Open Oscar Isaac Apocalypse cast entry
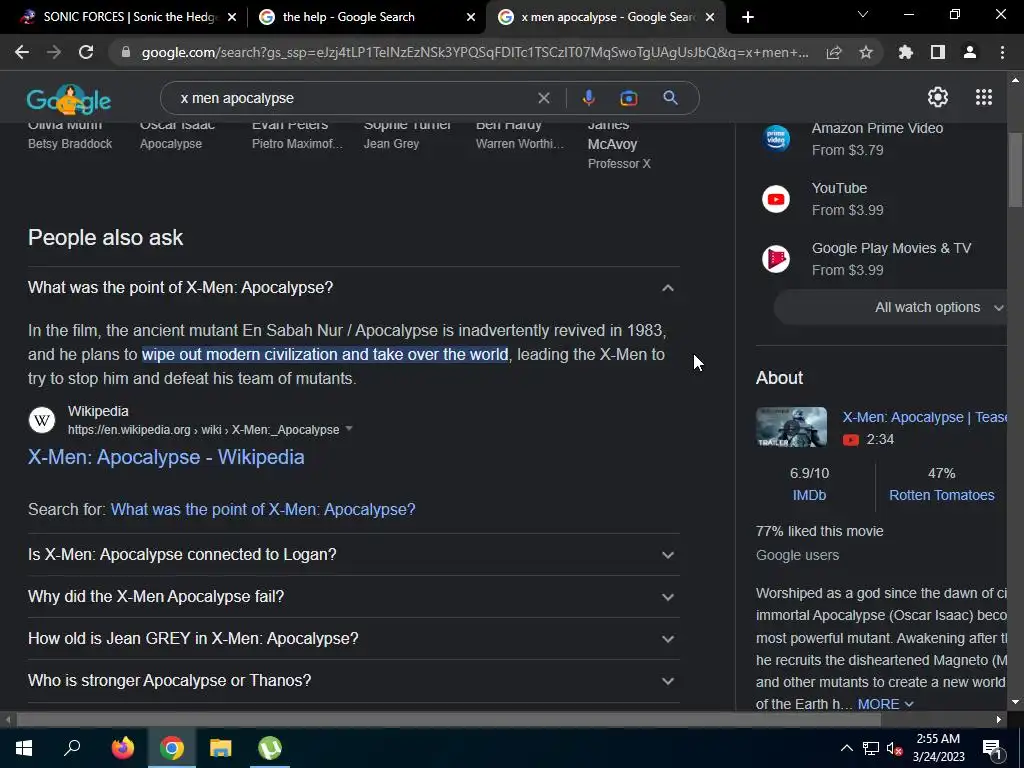 pyautogui.click(x=177, y=134)
